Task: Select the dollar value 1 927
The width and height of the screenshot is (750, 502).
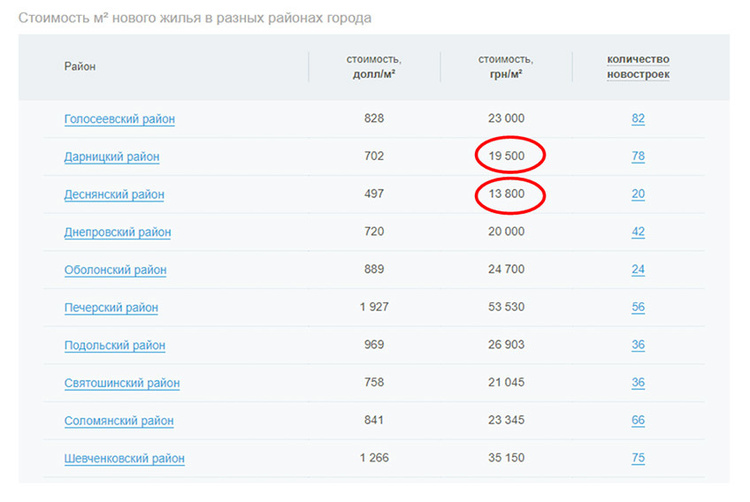Action: coord(374,307)
